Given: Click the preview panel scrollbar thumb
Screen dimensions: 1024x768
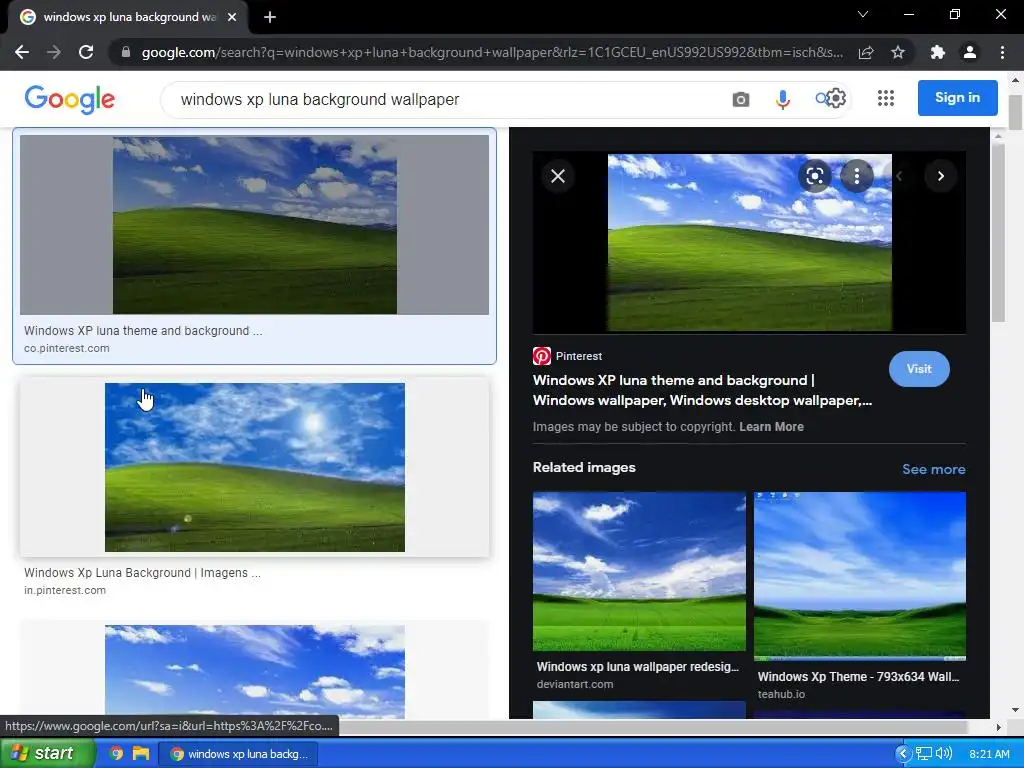Looking at the screenshot, I should pos(997,232).
